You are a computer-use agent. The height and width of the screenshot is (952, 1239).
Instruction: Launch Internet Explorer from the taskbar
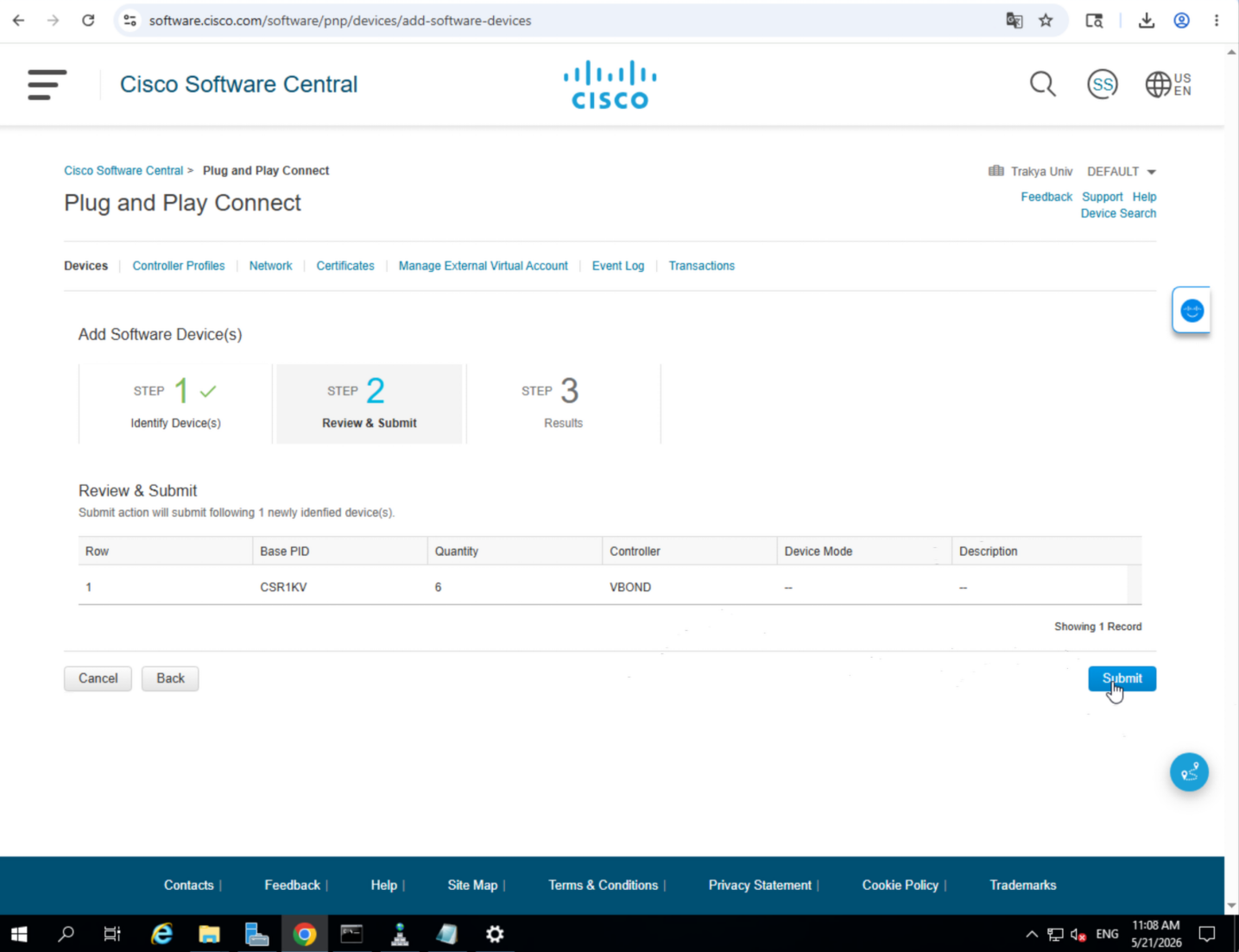point(161,934)
